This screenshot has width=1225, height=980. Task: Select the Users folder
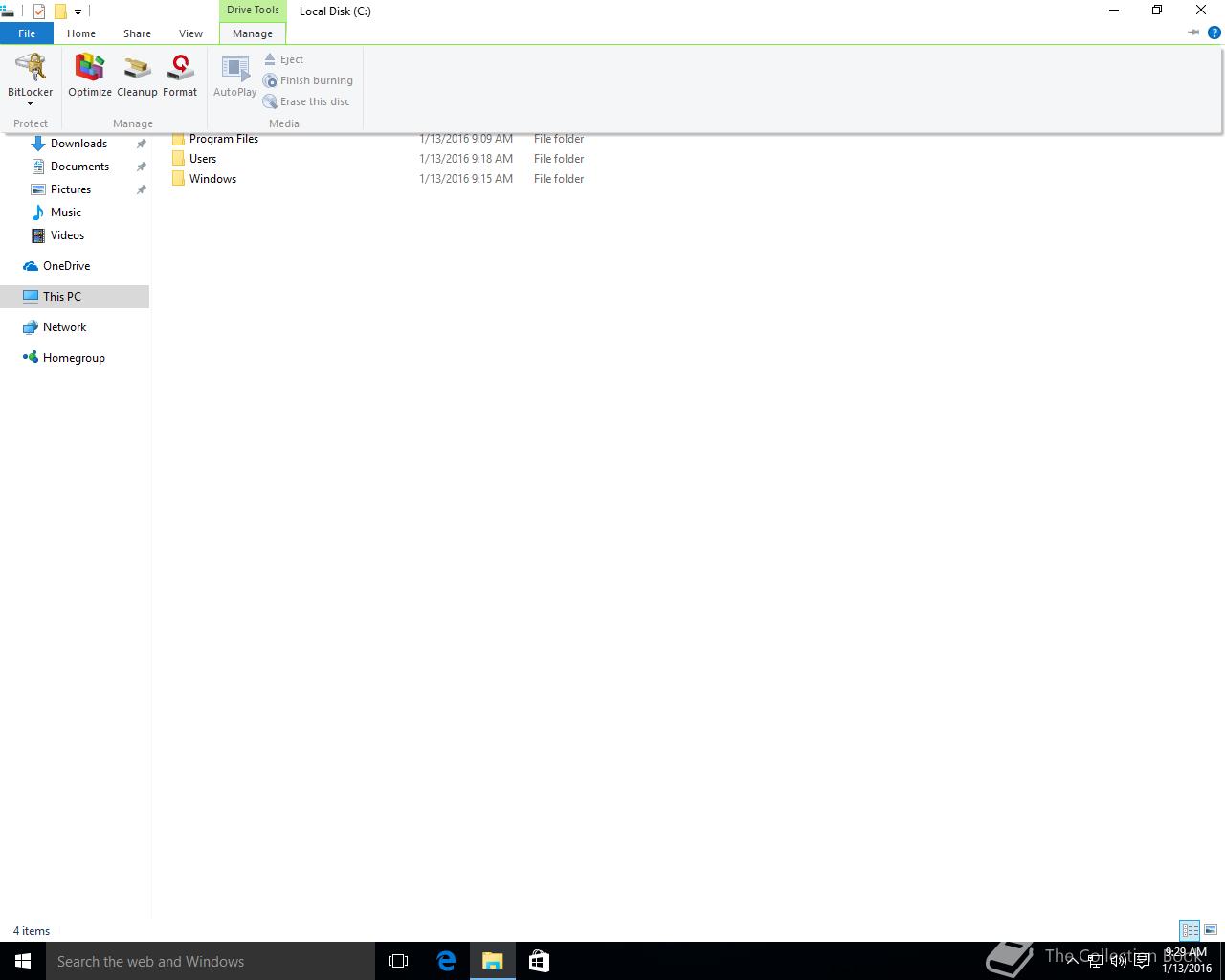point(203,159)
